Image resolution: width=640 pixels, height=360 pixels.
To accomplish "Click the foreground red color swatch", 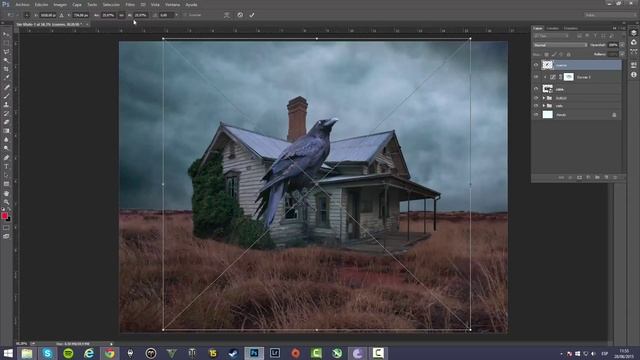I will (4, 216).
